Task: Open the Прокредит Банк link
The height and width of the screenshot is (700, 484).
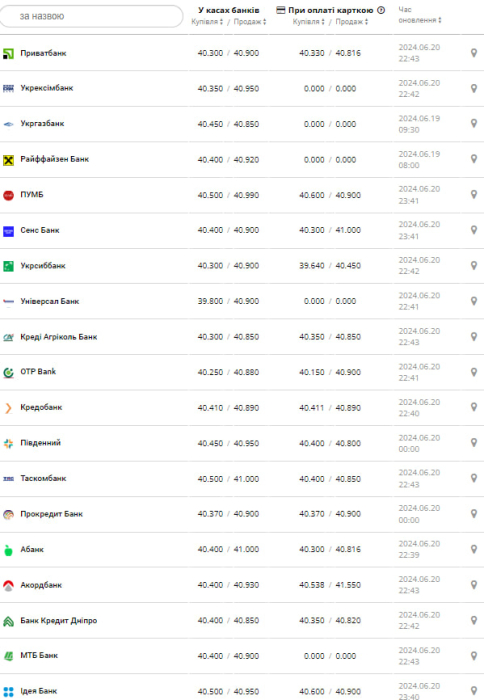Action: [51, 514]
